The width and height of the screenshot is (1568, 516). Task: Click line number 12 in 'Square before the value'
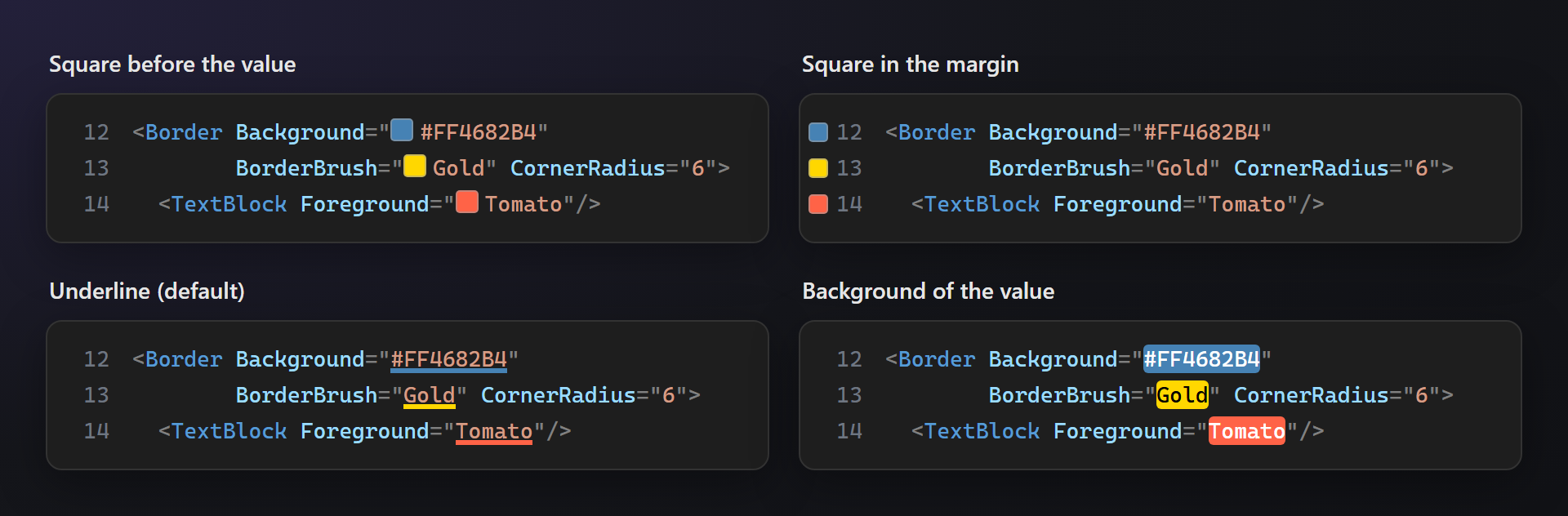click(x=96, y=132)
